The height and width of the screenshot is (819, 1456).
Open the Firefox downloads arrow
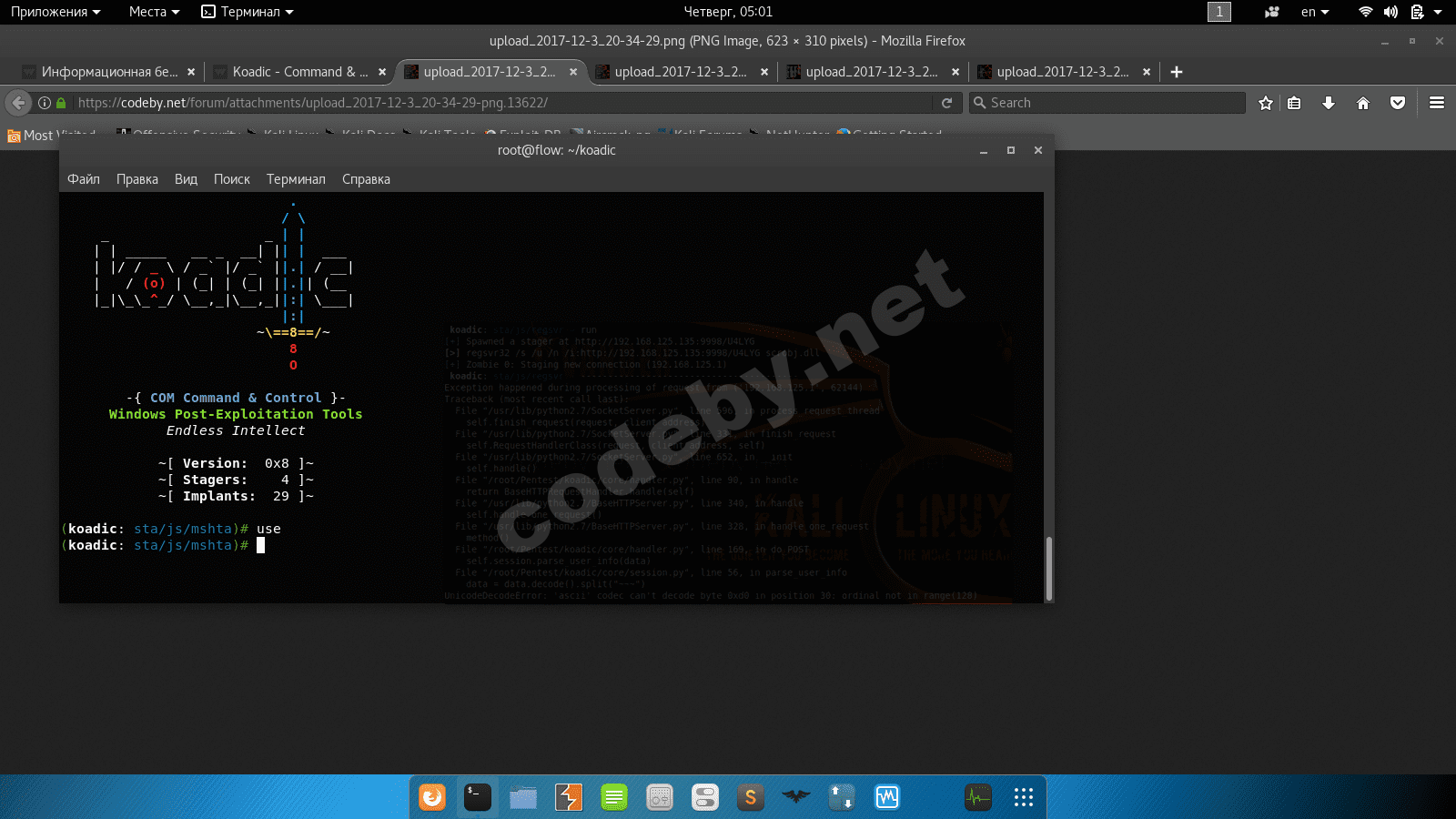[x=1329, y=103]
